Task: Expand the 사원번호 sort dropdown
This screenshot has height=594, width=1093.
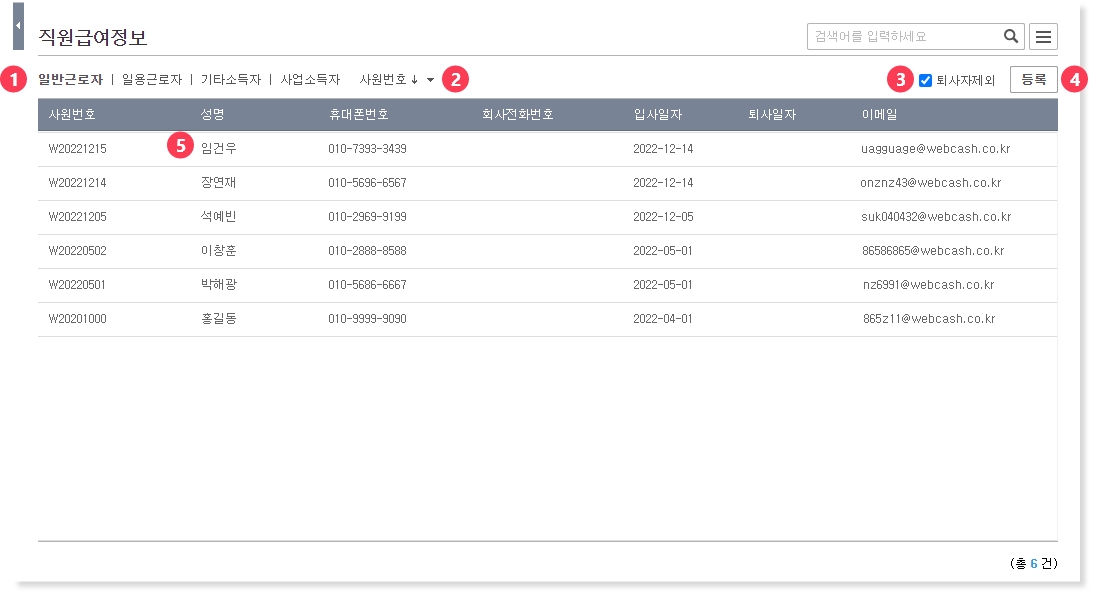Action: pos(430,80)
